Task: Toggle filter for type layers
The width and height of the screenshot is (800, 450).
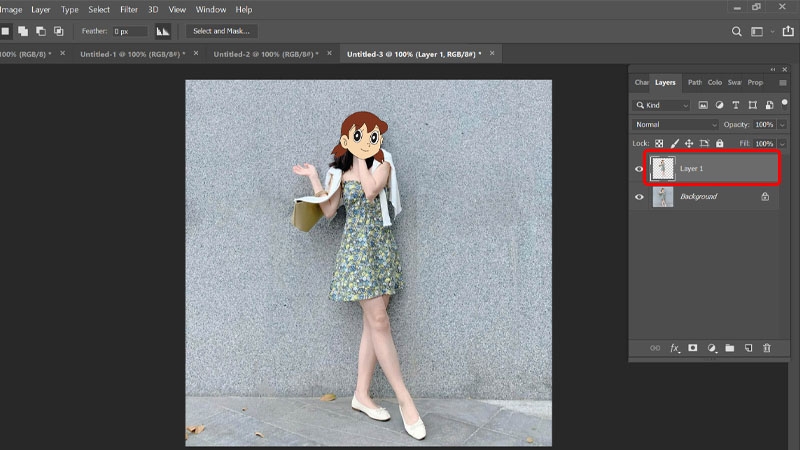Action: [736, 105]
